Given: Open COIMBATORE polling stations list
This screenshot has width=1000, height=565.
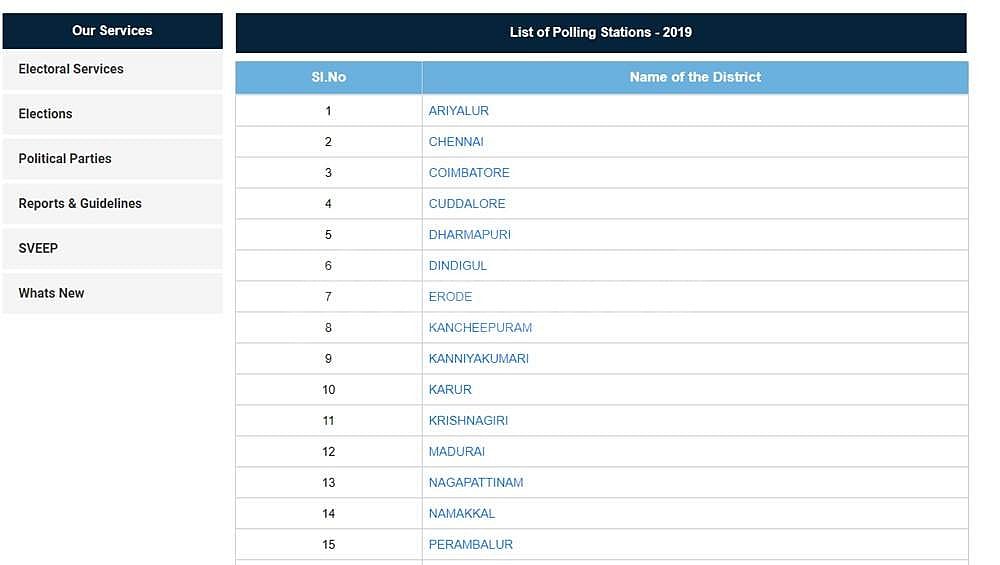Looking at the screenshot, I should 469,173.
